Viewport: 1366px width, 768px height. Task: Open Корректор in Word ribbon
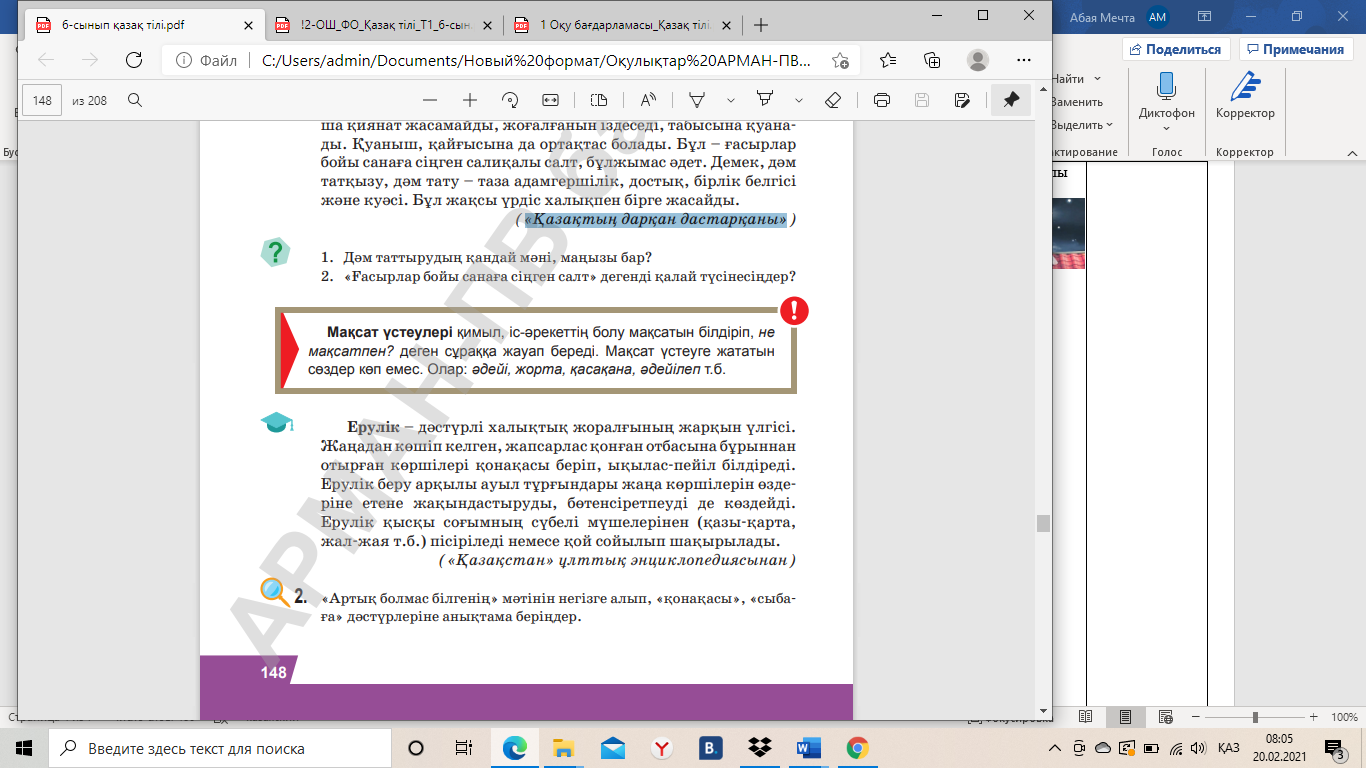click(x=1245, y=97)
